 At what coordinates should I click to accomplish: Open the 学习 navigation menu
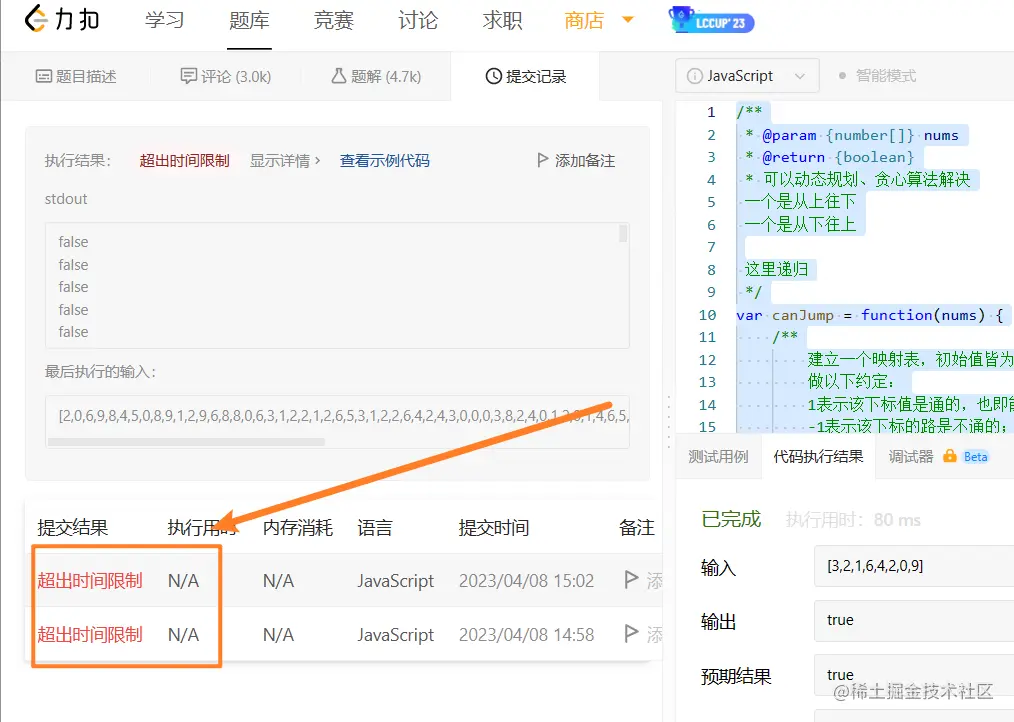164,20
